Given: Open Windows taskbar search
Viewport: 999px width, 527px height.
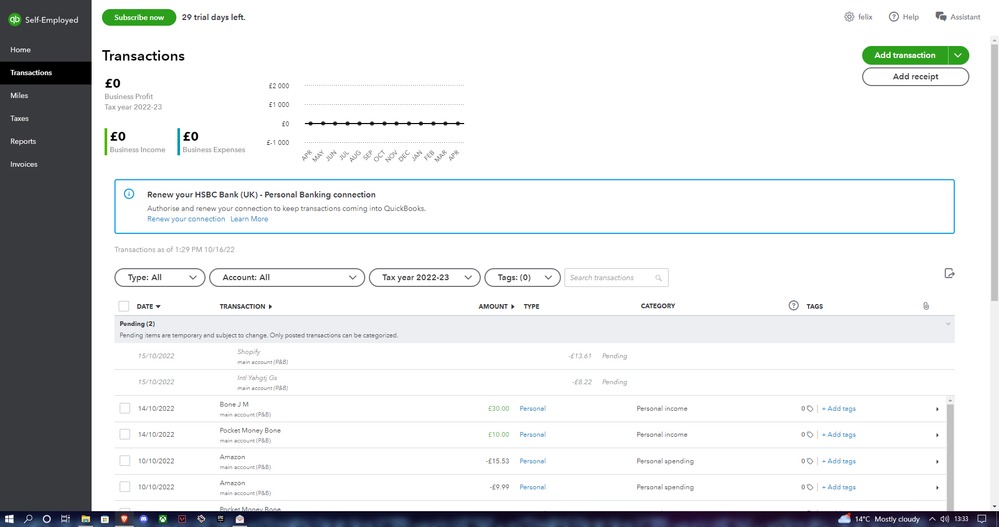Looking at the screenshot, I should click(28, 519).
